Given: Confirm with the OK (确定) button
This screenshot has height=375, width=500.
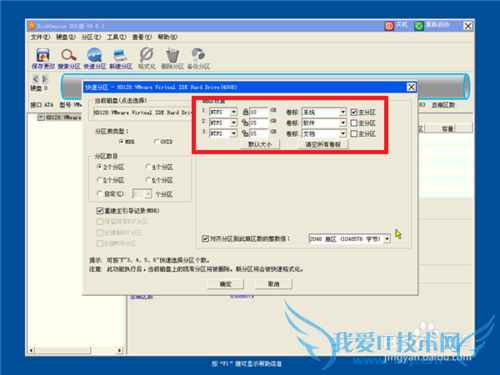Looking at the screenshot, I should pos(225,284).
